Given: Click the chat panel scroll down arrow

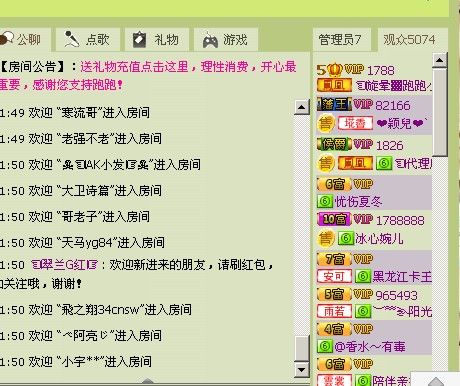Looking at the screenshot, I should pos(301,369).
